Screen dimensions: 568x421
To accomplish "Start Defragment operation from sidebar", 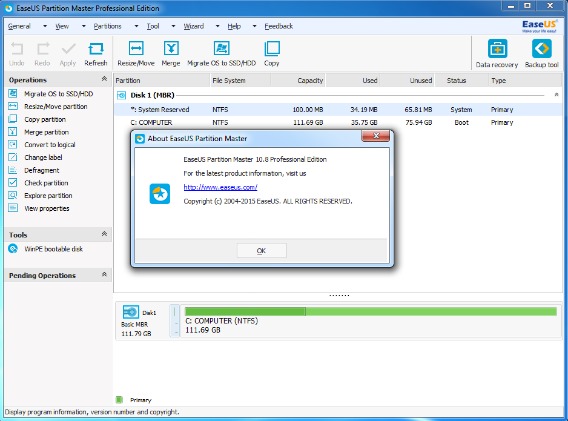I will [x=34, y=170].
